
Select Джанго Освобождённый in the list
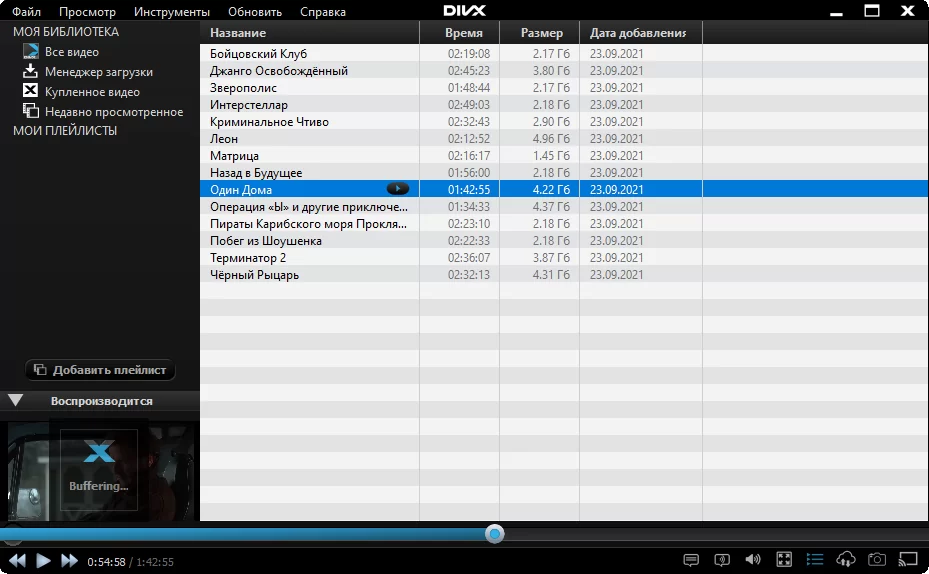pos(278,70)
